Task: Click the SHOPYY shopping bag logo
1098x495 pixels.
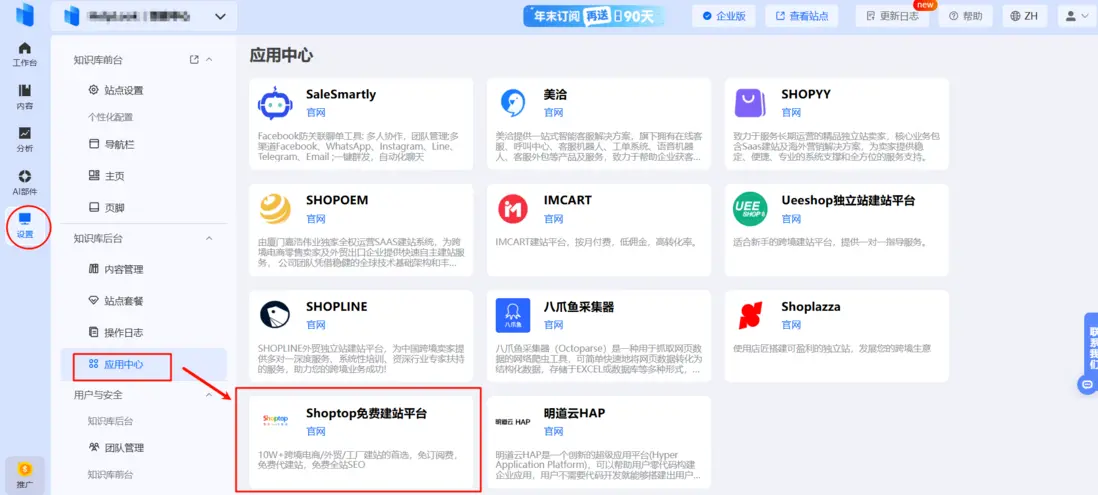Action: (750, 103)
